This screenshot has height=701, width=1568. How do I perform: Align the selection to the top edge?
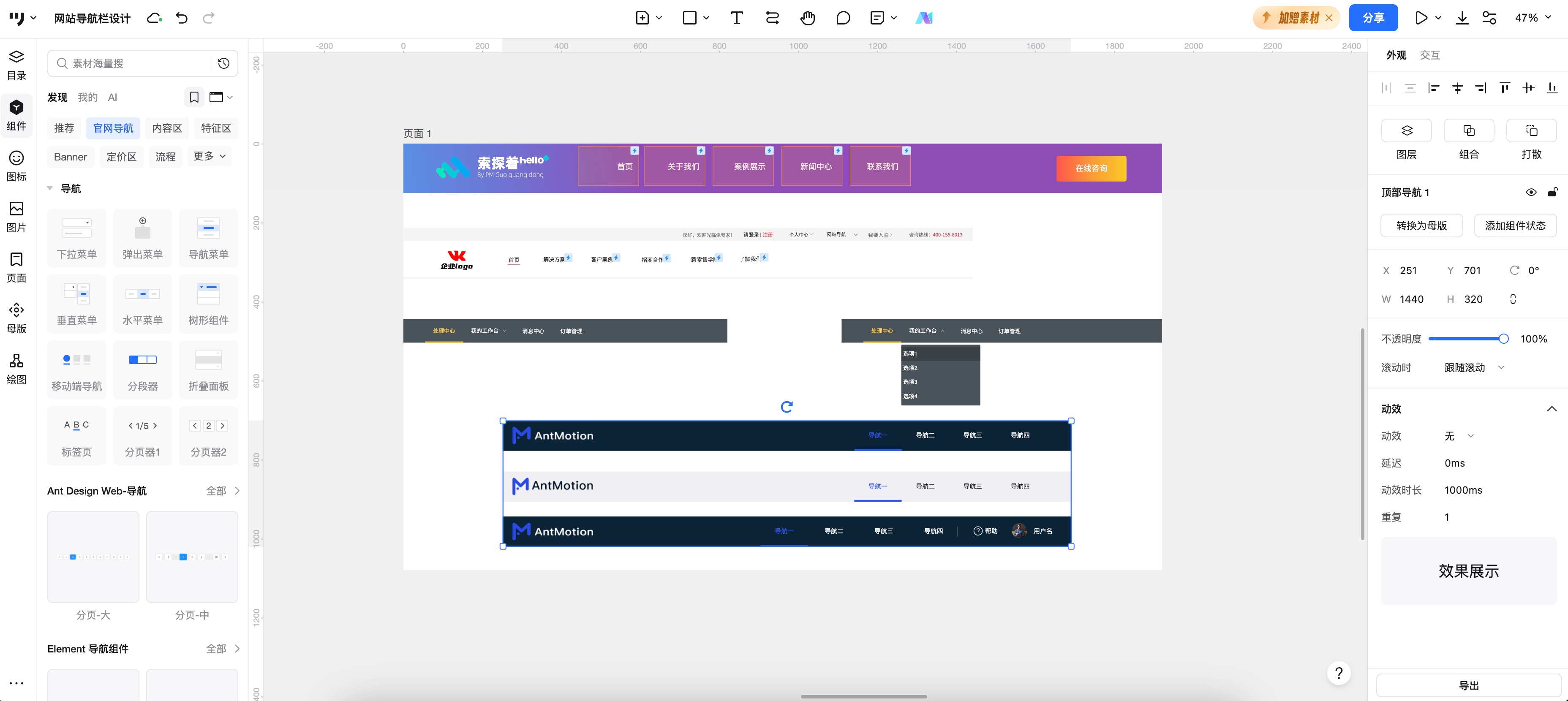point(1505,88)
